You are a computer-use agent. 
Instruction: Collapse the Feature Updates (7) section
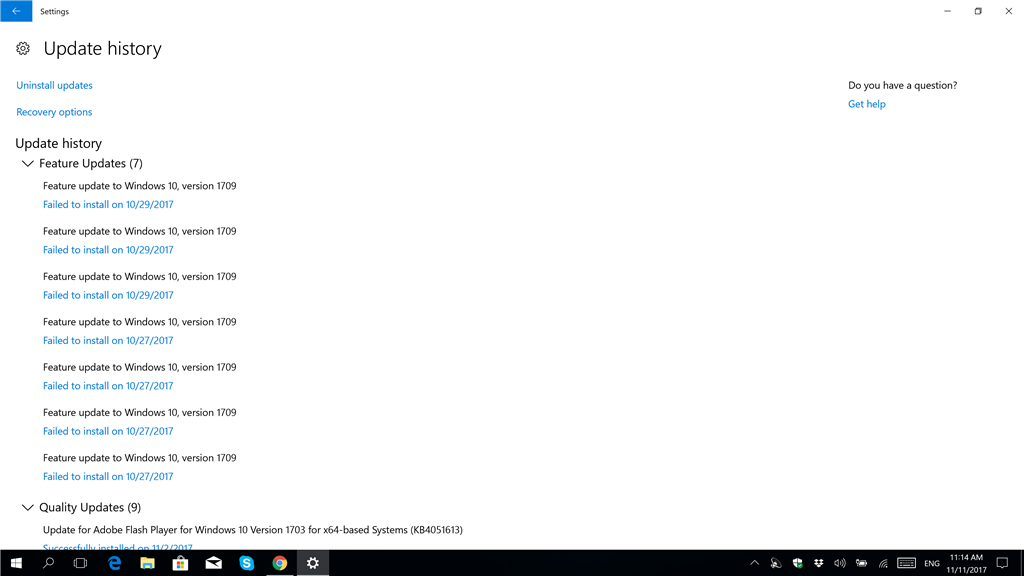[x=27, y=163]
